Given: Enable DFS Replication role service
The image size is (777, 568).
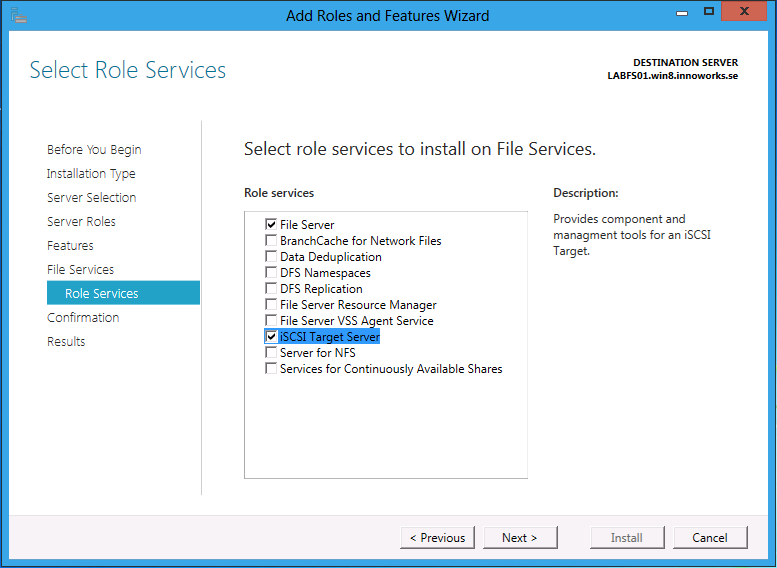Looking at the screenshot, I should (271, 288).
